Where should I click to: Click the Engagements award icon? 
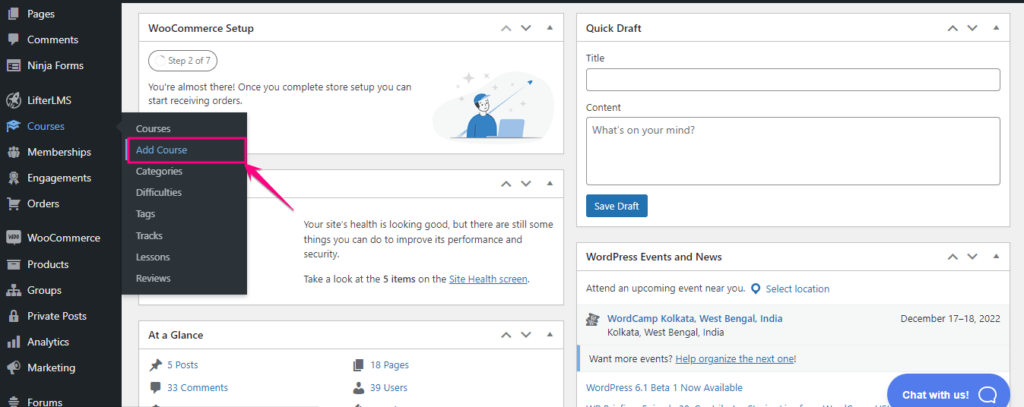click(x=13, y=178)
